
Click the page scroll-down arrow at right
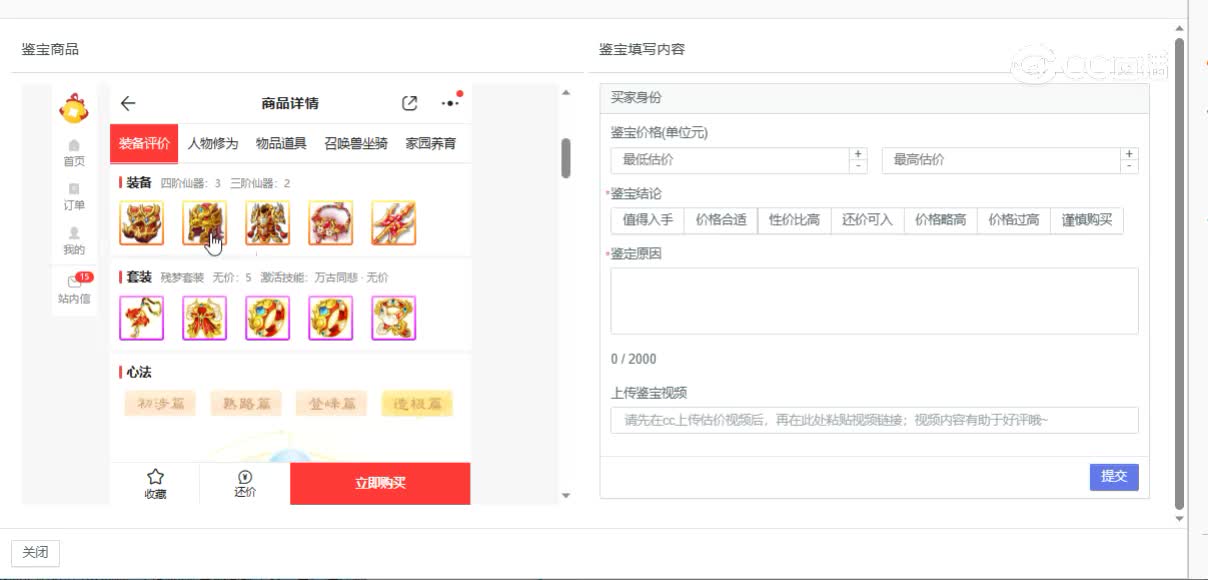(1180, 518)
